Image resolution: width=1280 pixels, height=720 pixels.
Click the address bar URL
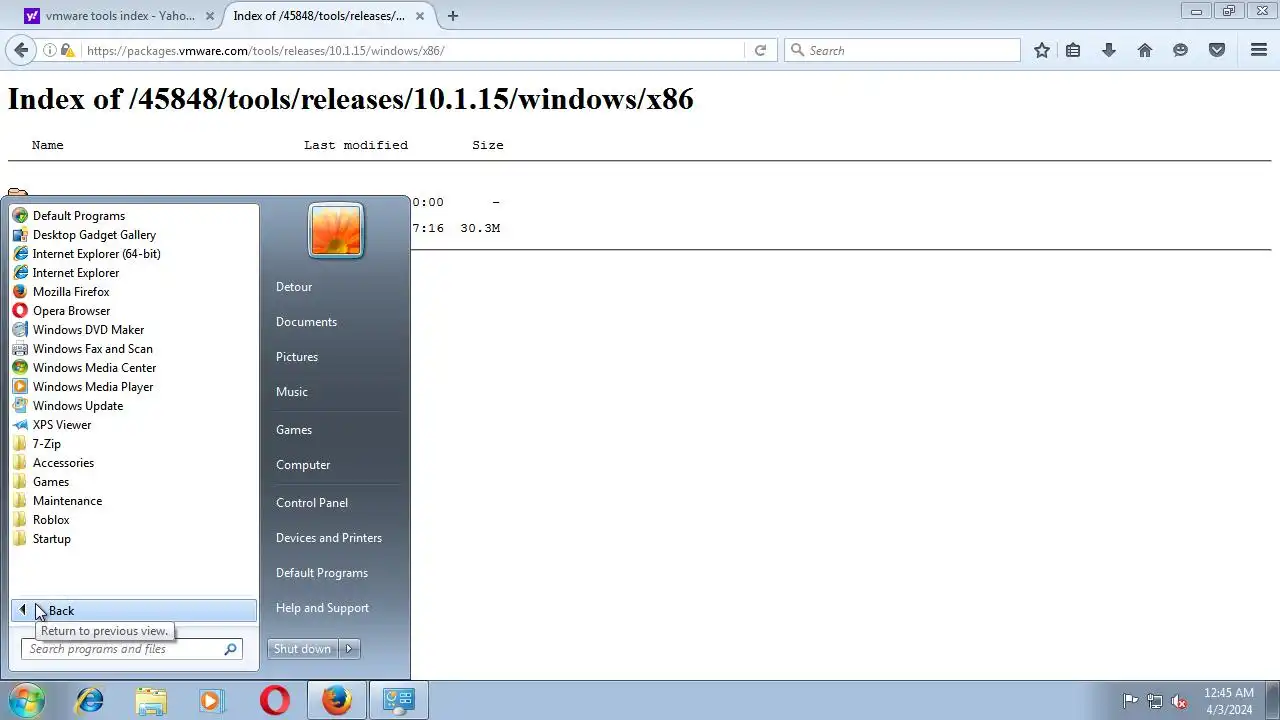tap(265, 50)
